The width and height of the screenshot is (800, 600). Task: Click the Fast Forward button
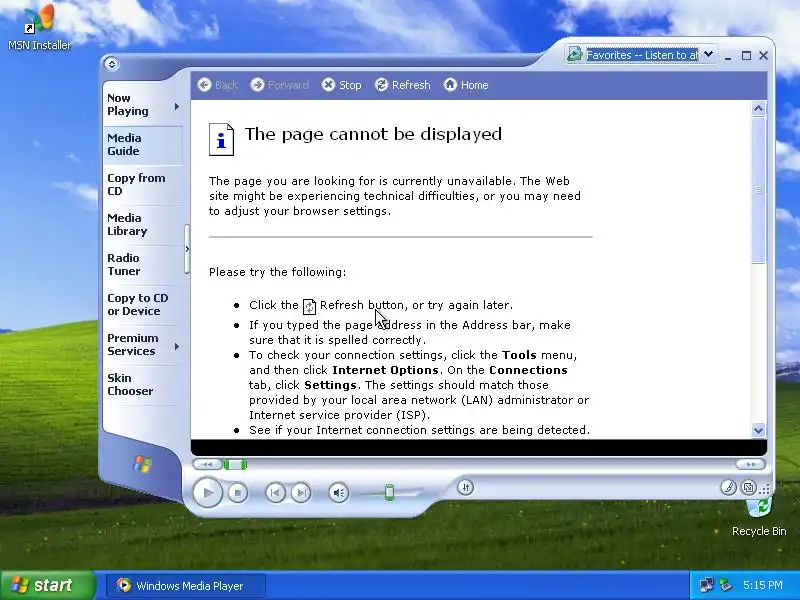pyautogui.click(x=751, y=464)
